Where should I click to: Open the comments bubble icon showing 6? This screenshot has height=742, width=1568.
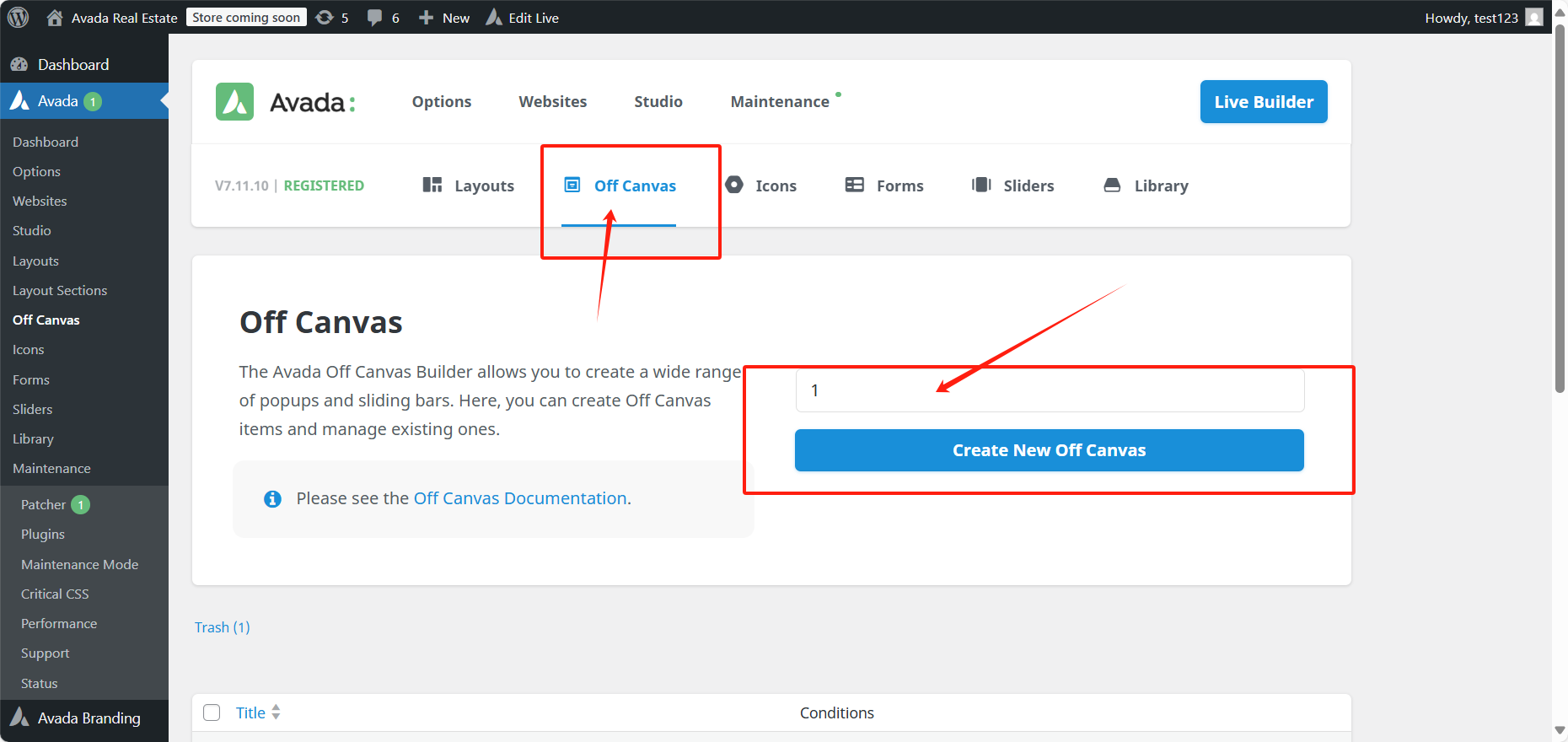pos(374,18)
